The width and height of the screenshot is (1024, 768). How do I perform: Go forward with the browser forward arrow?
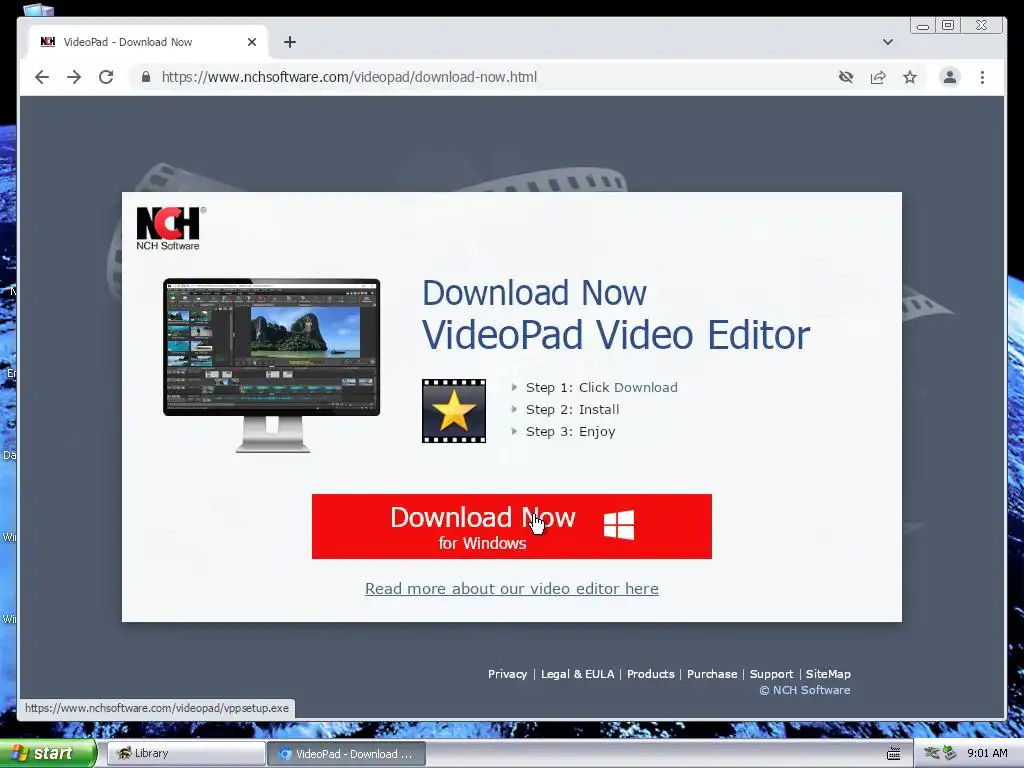(74, 77)
